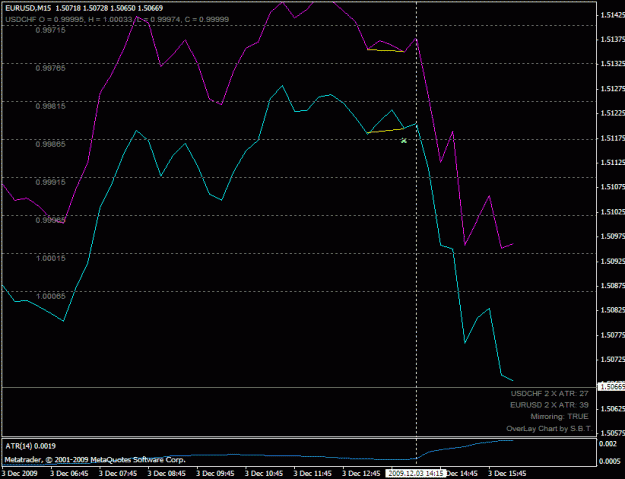Image resolution: width=625 pixels, height=479 pixels.
Task: Click the 0.99765 left scale label
Action: (51, 68)
